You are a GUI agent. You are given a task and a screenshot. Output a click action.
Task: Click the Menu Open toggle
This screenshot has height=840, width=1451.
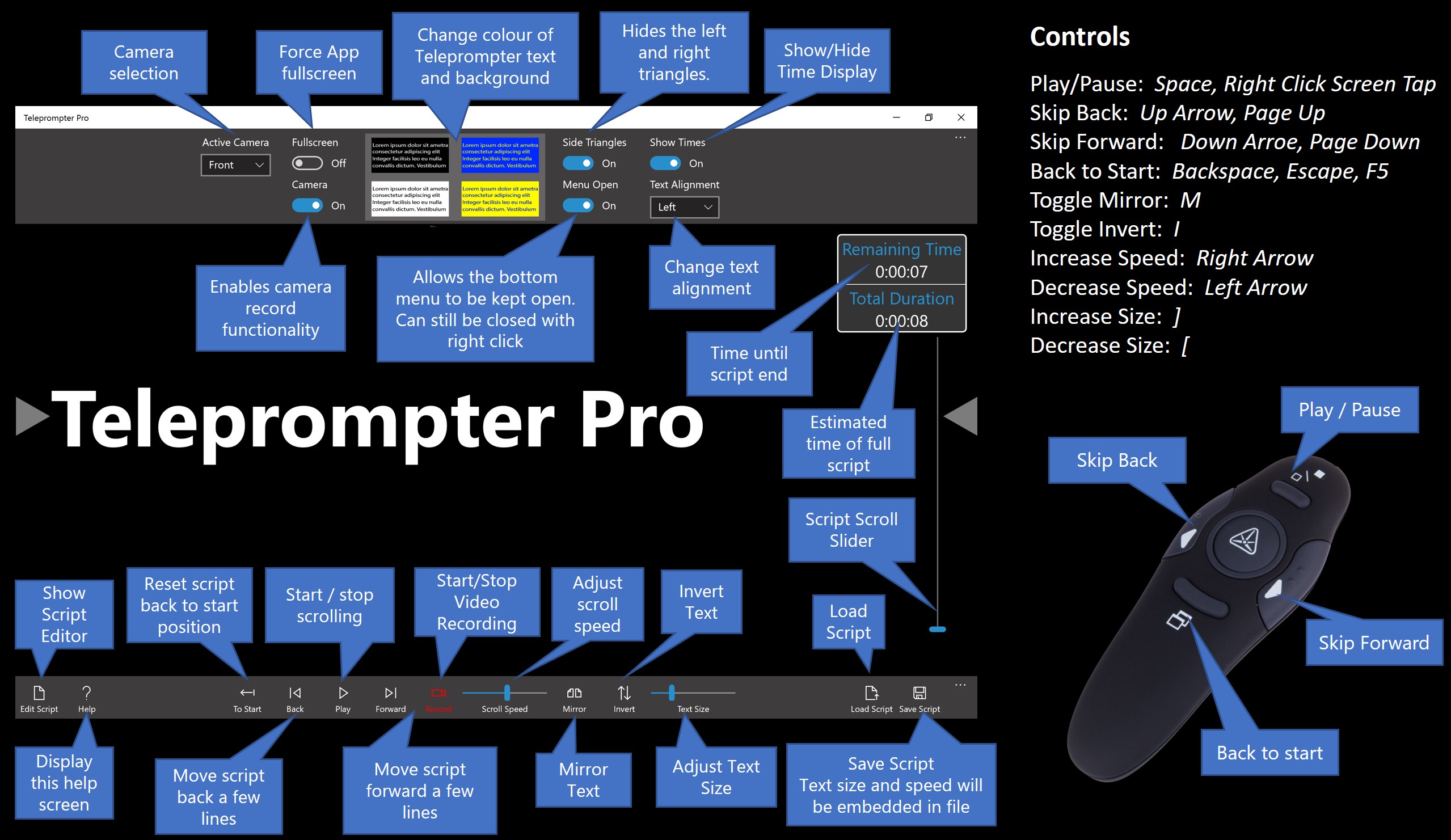coord(578,207)
